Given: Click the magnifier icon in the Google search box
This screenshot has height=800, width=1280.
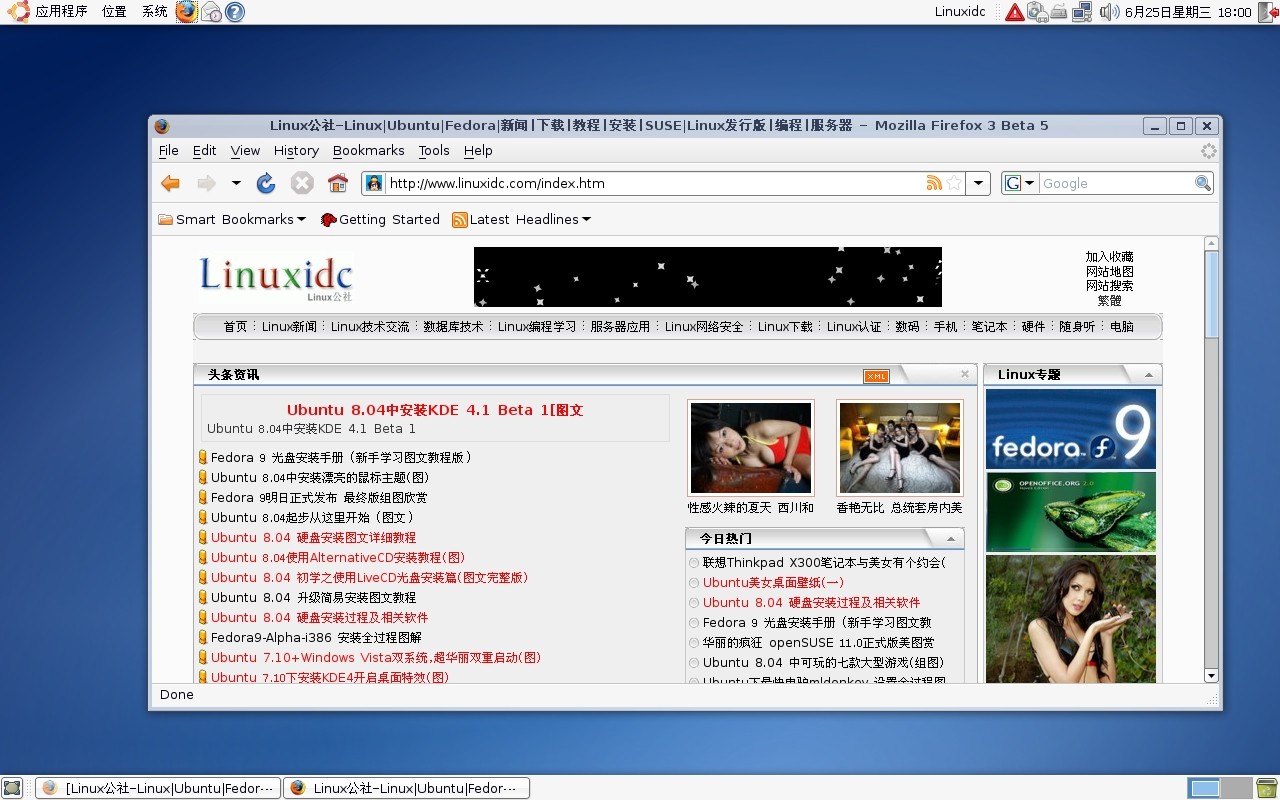Looking at the screenshot, I should click(1201, 183).
